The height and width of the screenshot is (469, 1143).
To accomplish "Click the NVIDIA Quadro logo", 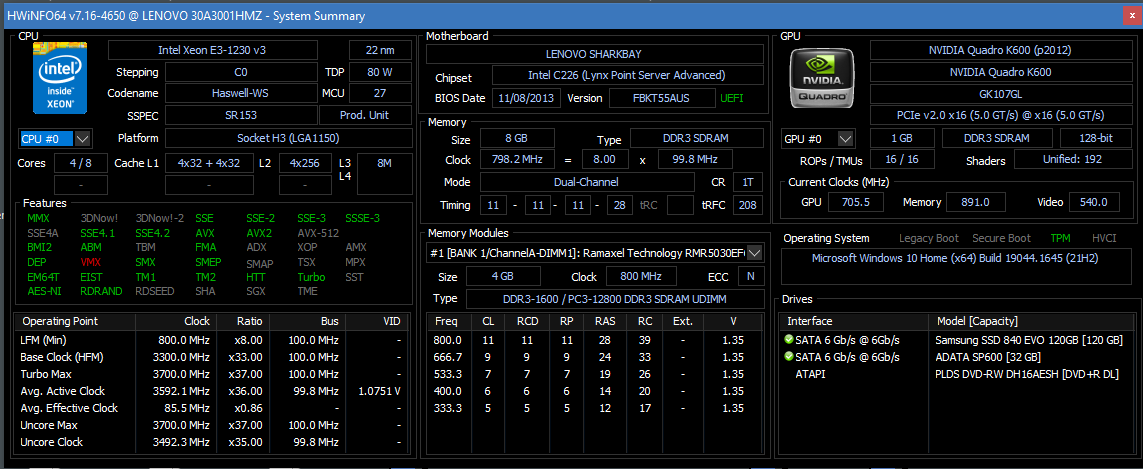I will [822, 78].
